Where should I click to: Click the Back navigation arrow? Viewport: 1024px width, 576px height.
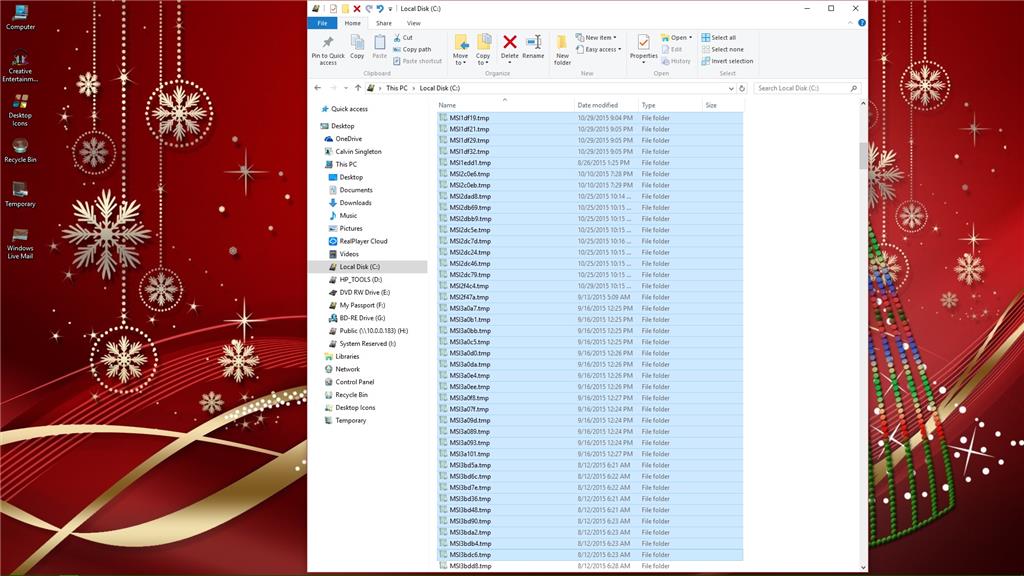[x=318, y=88]
